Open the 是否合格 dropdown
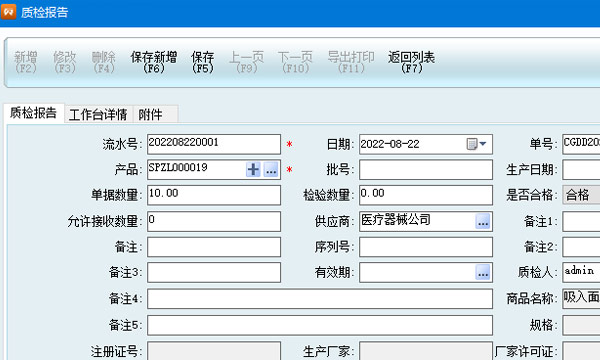 (581, 195)
